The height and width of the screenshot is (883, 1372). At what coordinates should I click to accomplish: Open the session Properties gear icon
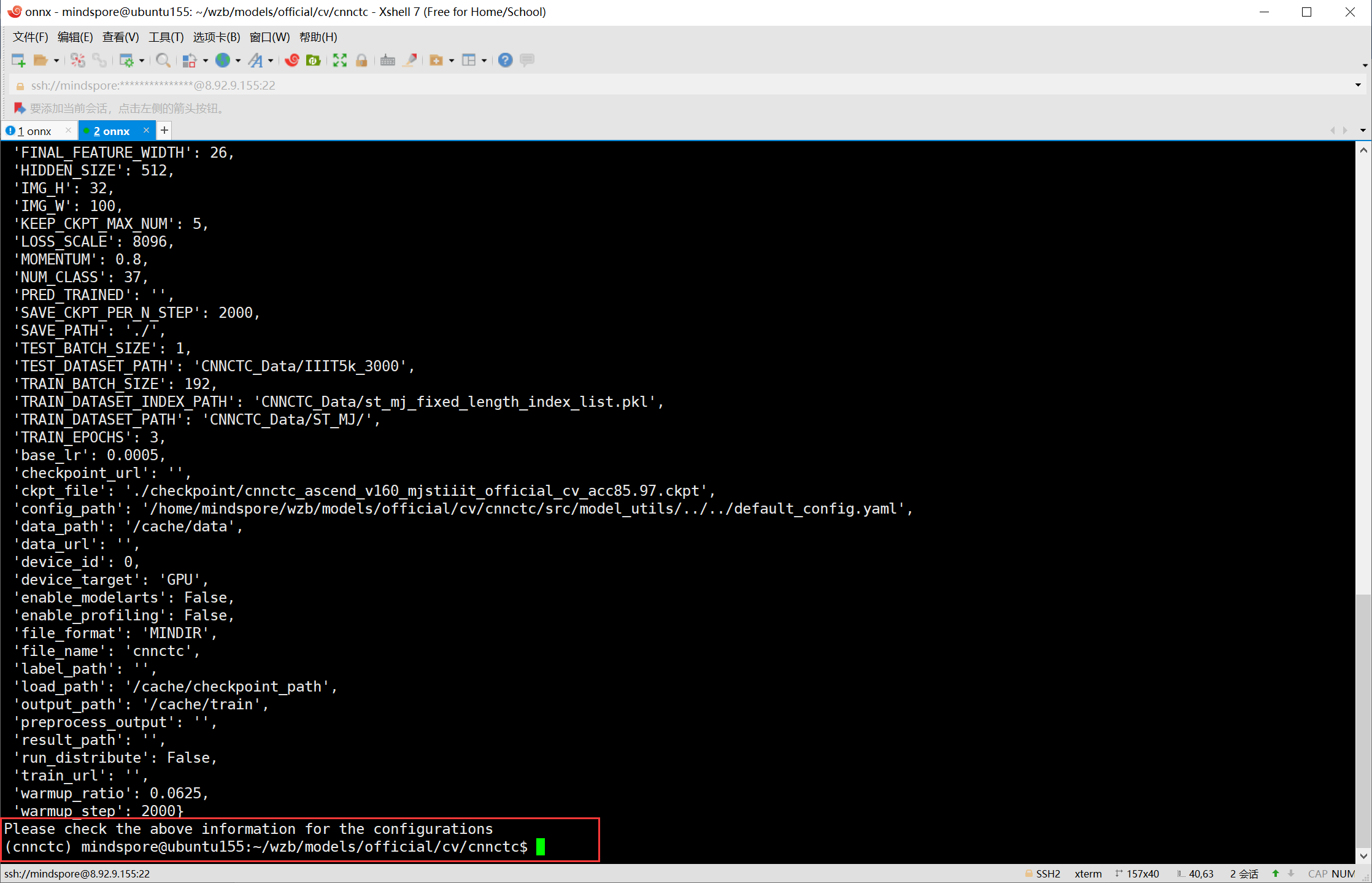click(126, 60)
